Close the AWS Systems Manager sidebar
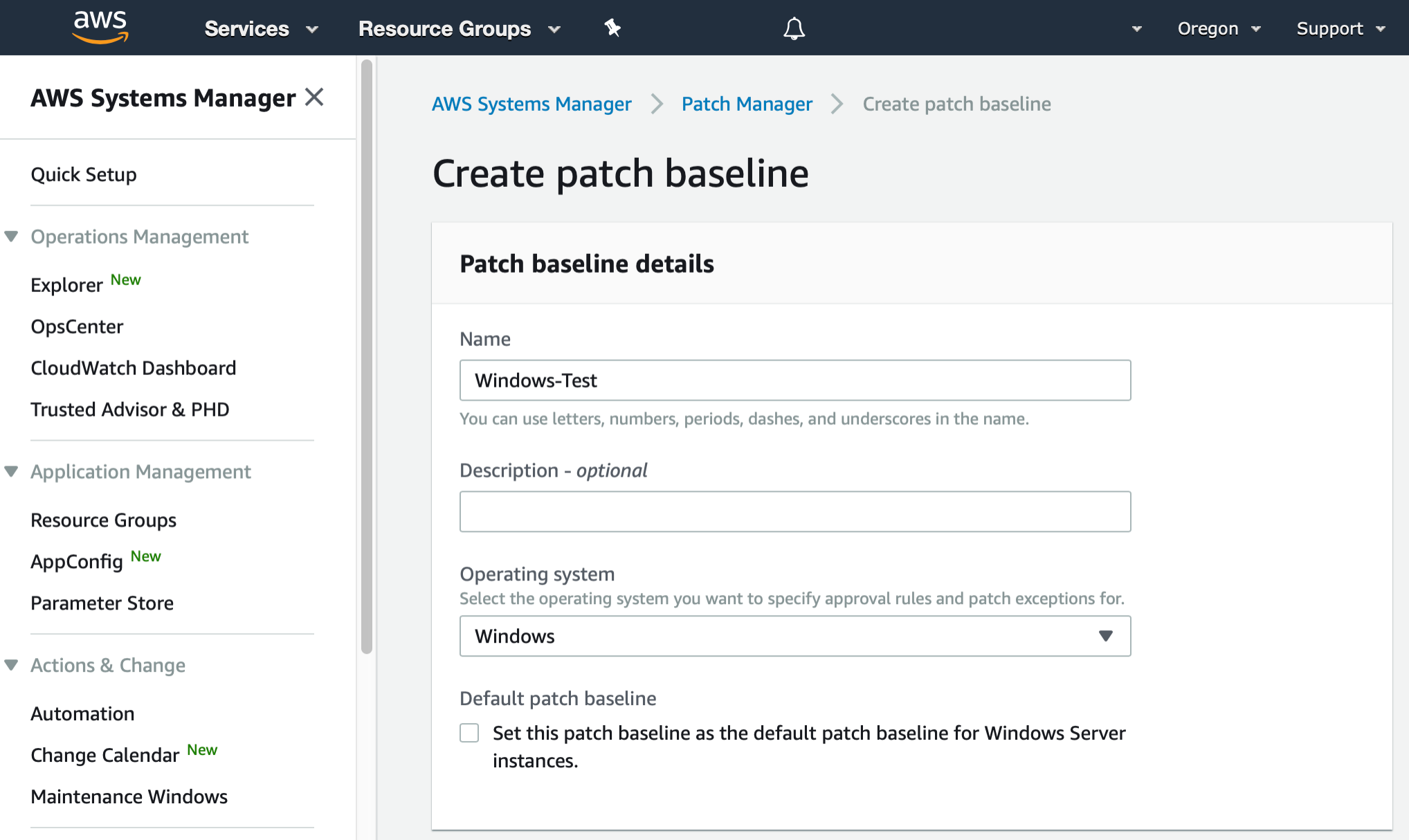 315,97
